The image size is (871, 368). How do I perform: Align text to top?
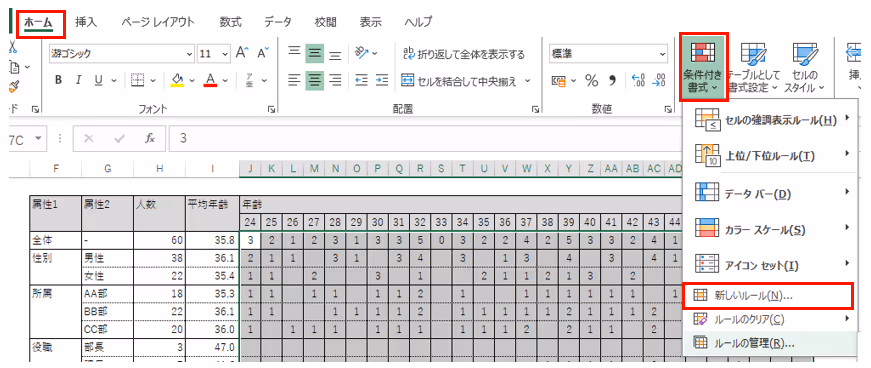pyautogui.click(x=294, y=53)
